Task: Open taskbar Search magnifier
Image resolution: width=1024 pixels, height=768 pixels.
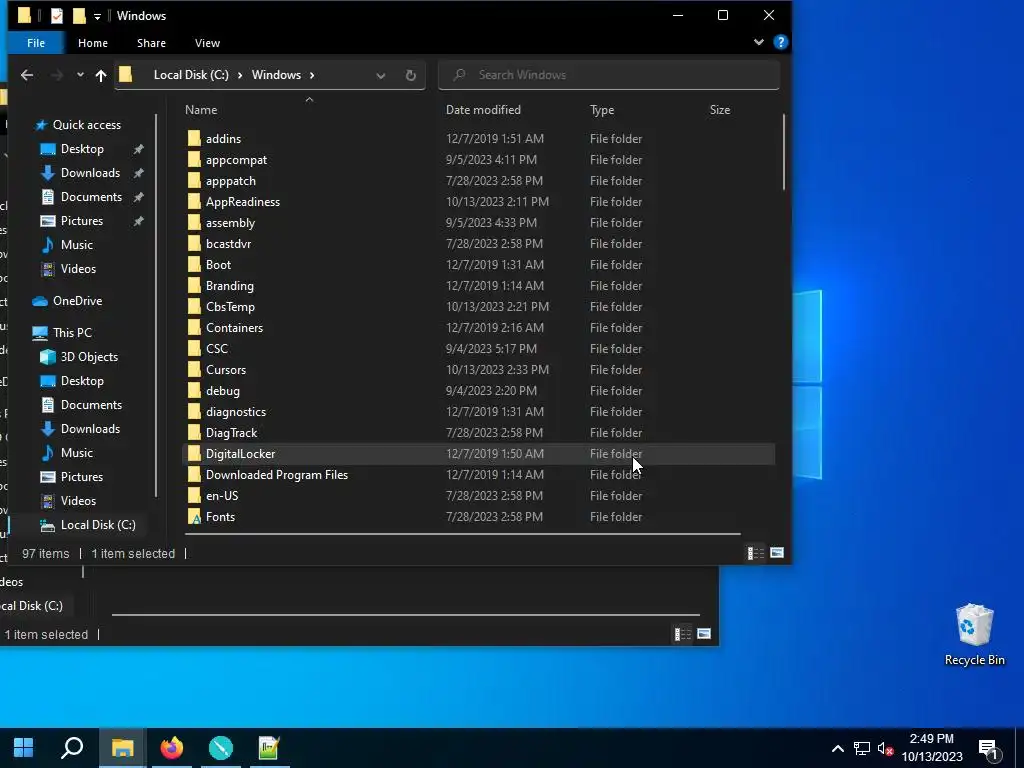Action: click(x=72, y=748)
